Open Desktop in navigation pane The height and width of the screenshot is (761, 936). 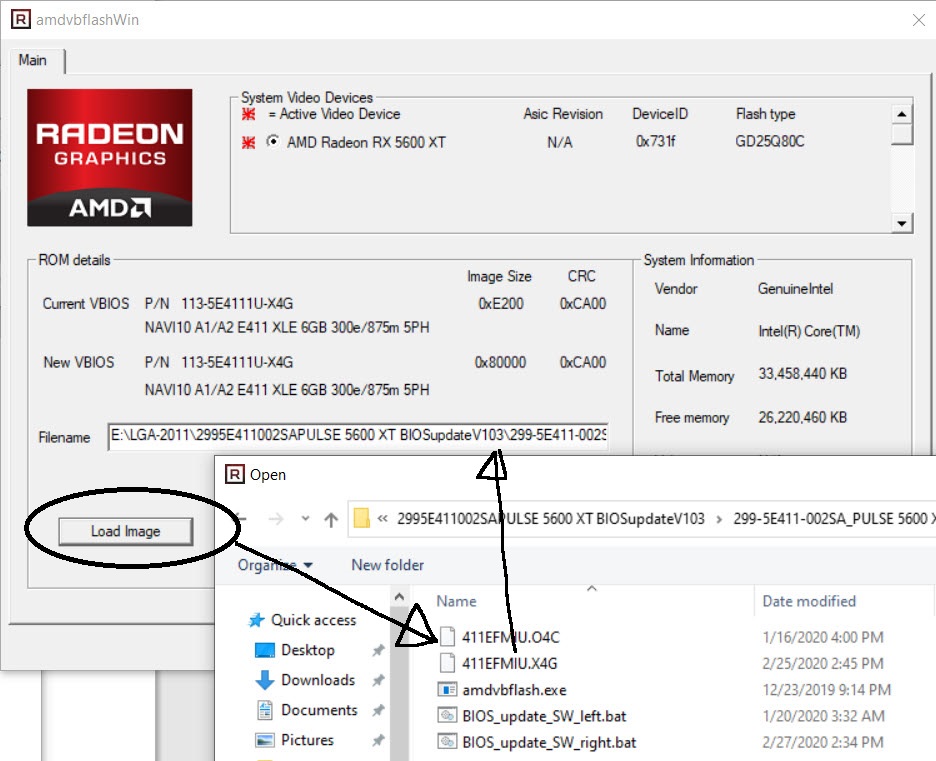pyautogui.click(x=307, y=650)
